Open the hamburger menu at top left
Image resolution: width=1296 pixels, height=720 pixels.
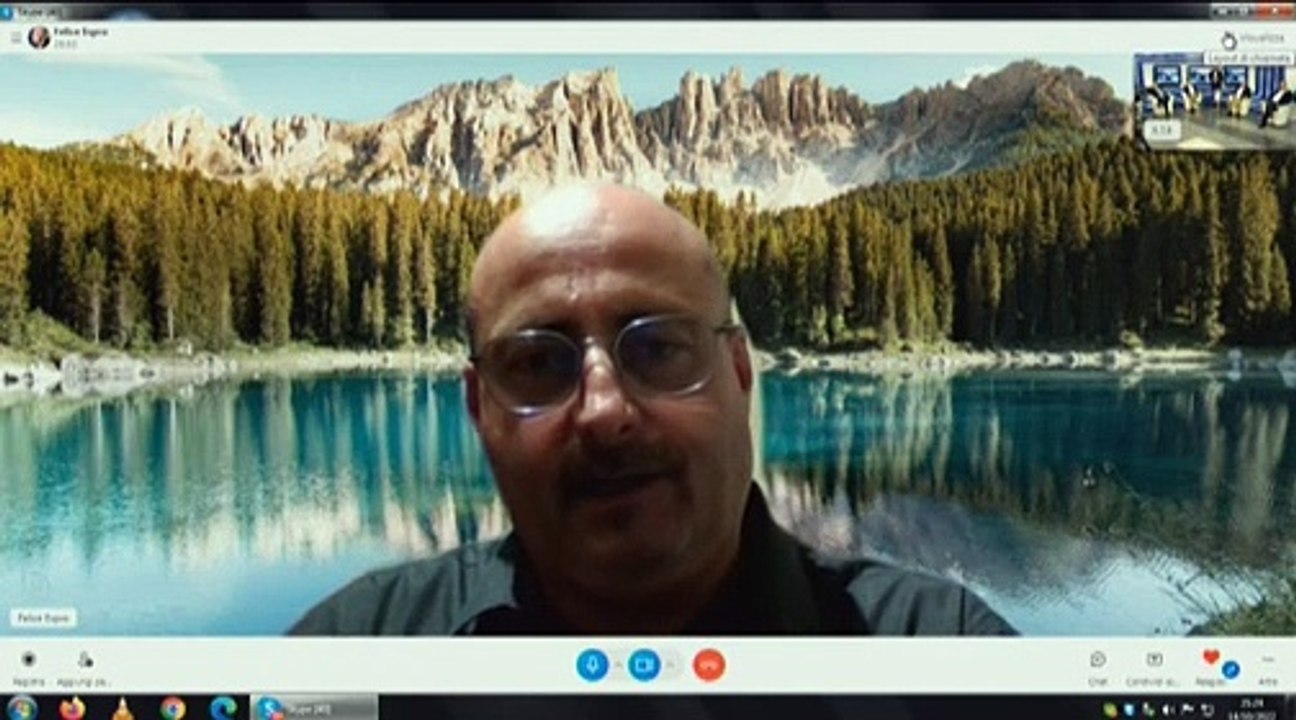pos(15,38)
